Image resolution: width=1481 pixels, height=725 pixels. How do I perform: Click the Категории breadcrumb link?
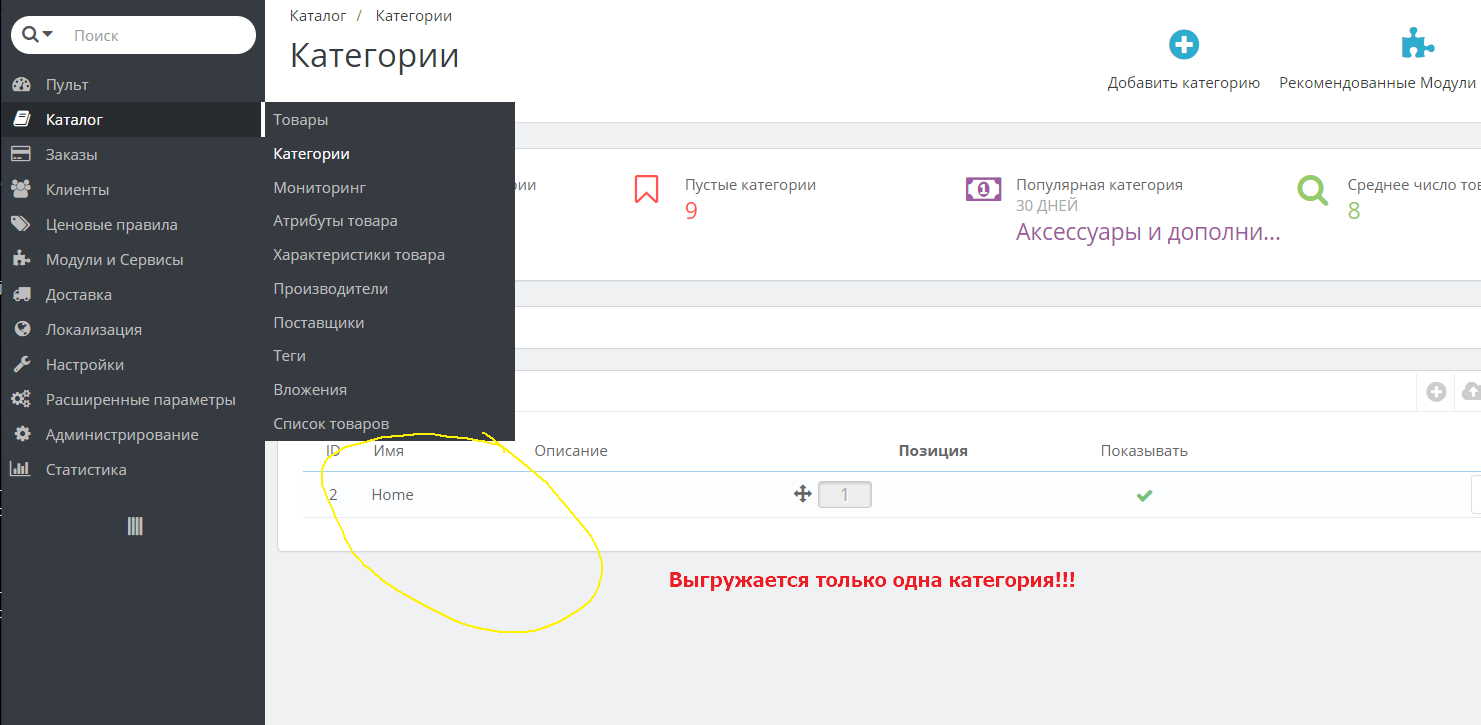414,16
